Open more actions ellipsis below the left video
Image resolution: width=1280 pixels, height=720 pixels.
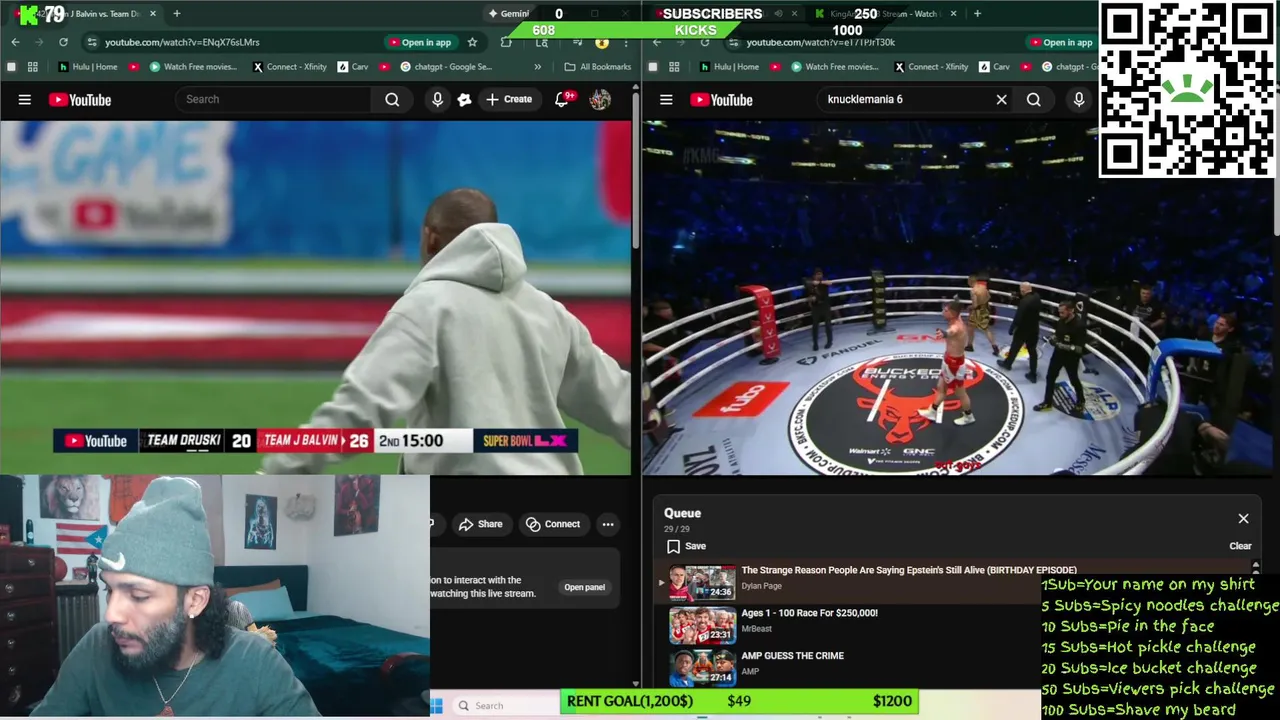click(x=607, y=524)
